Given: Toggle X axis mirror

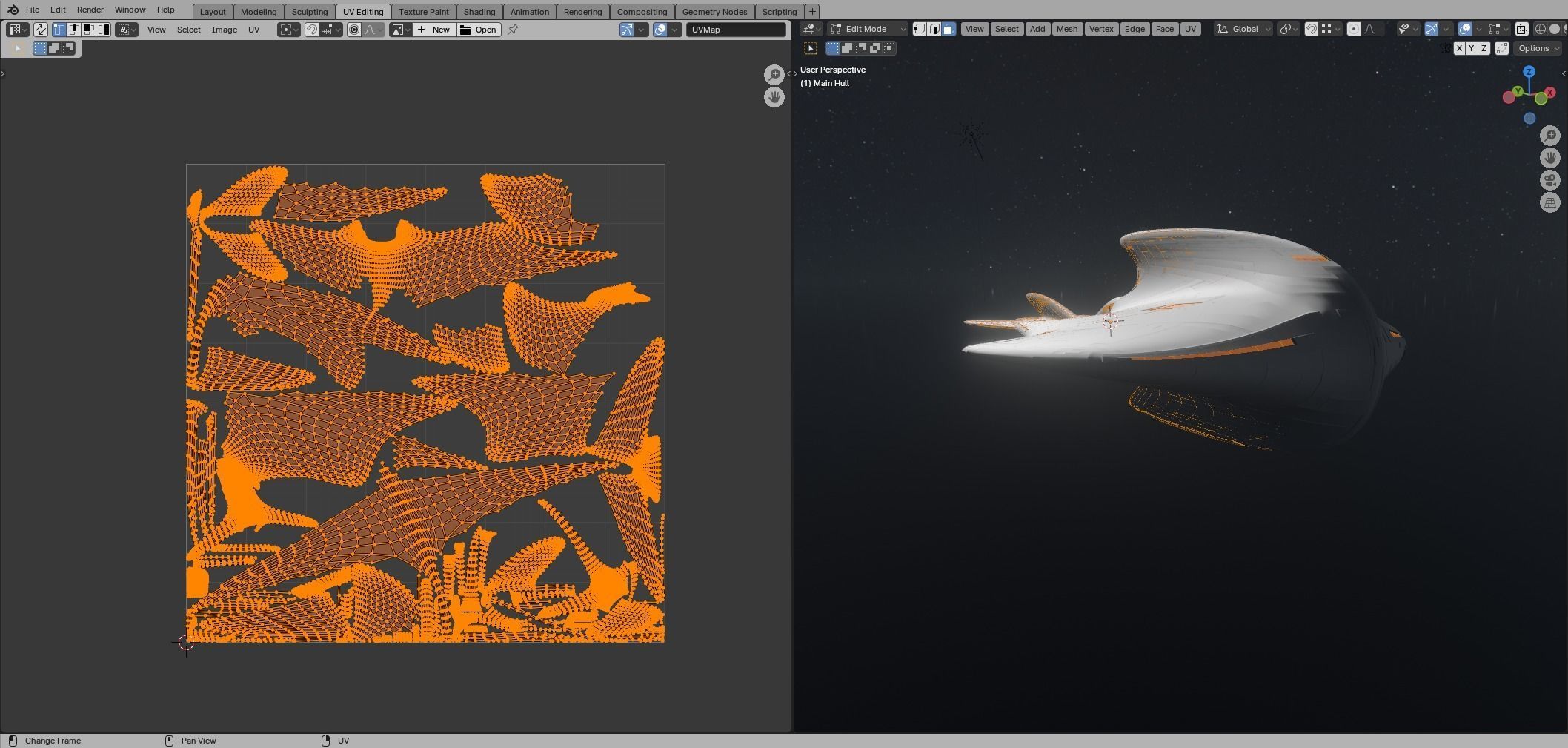Looking at the screenshot, I should (x=1459, y=48).
